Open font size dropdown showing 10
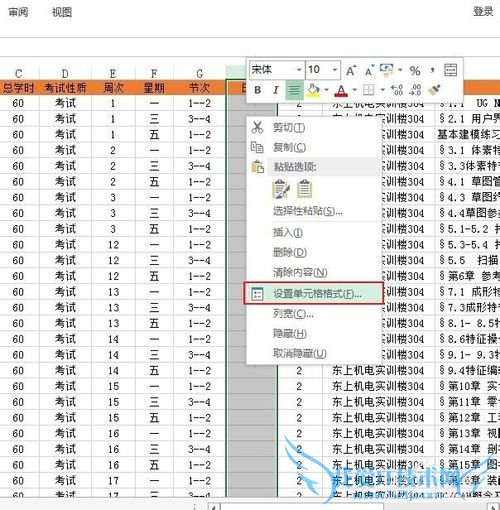This screenshot has width=500, height=510. click(x=334, y=70)
